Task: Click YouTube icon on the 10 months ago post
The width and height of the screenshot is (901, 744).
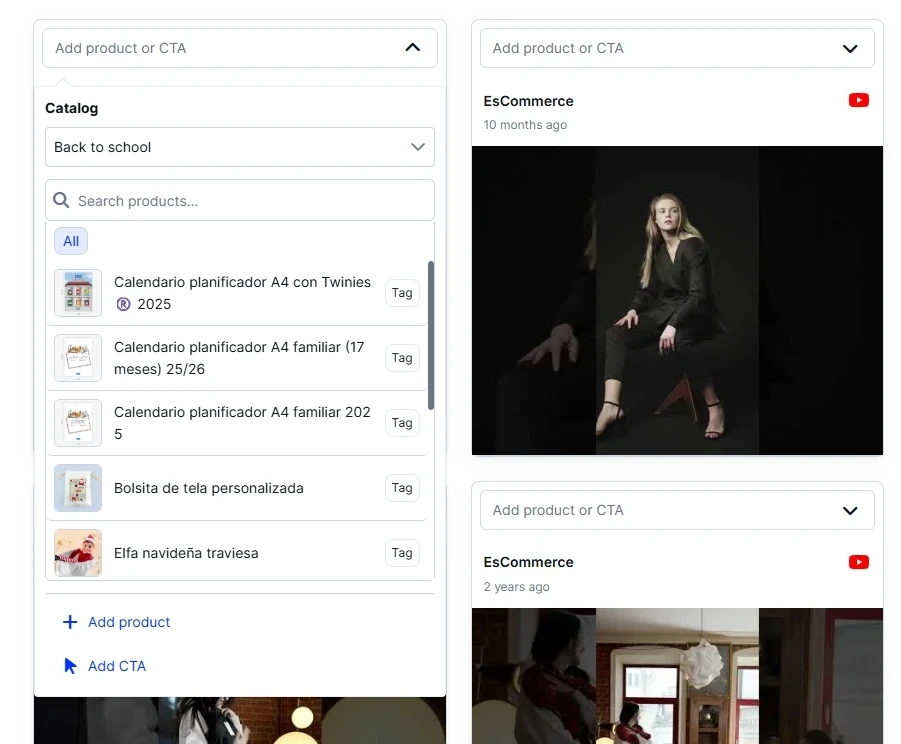Action: pyautogui.click(x=858, y=101)
